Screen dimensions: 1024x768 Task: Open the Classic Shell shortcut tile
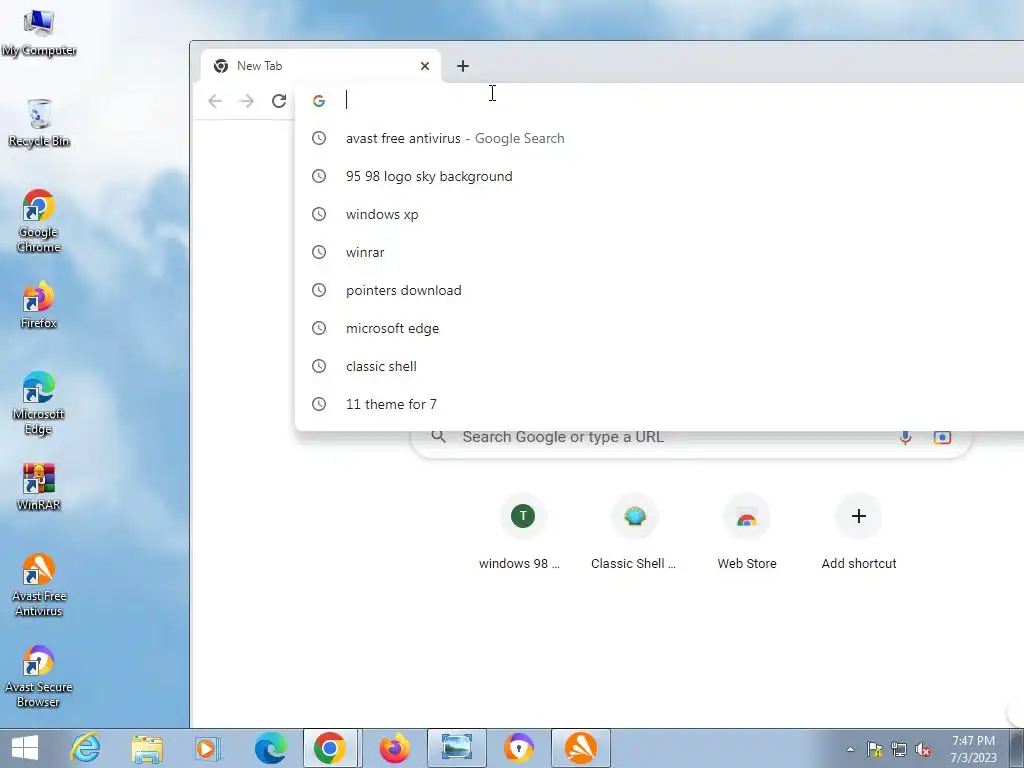coord(633,533)
